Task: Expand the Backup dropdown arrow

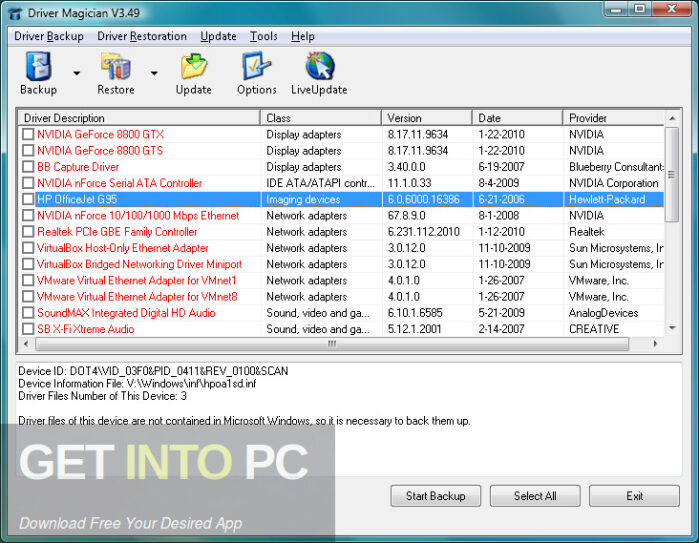Action: coord(77,73)
